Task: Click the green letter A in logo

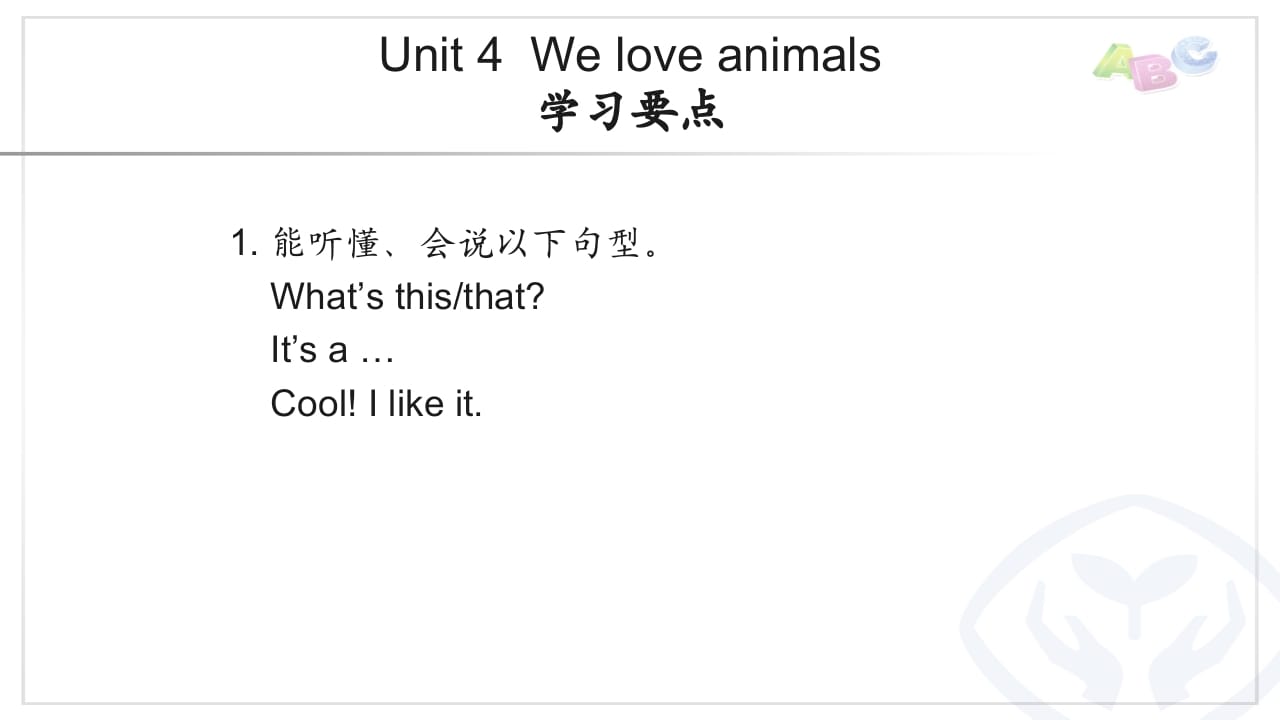Action: [1114, 63]
